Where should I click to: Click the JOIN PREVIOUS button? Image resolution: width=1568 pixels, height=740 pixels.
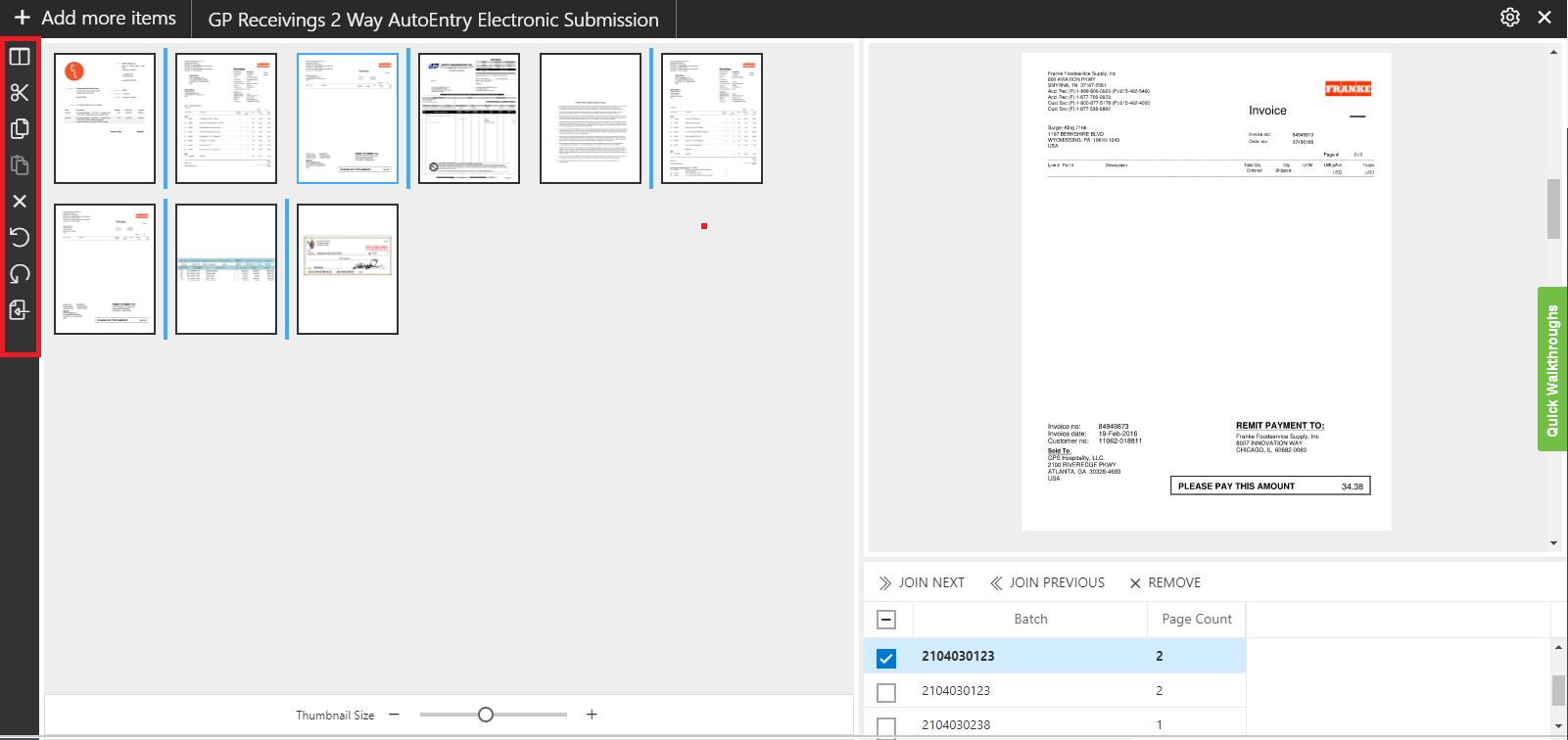[1047, 582]
